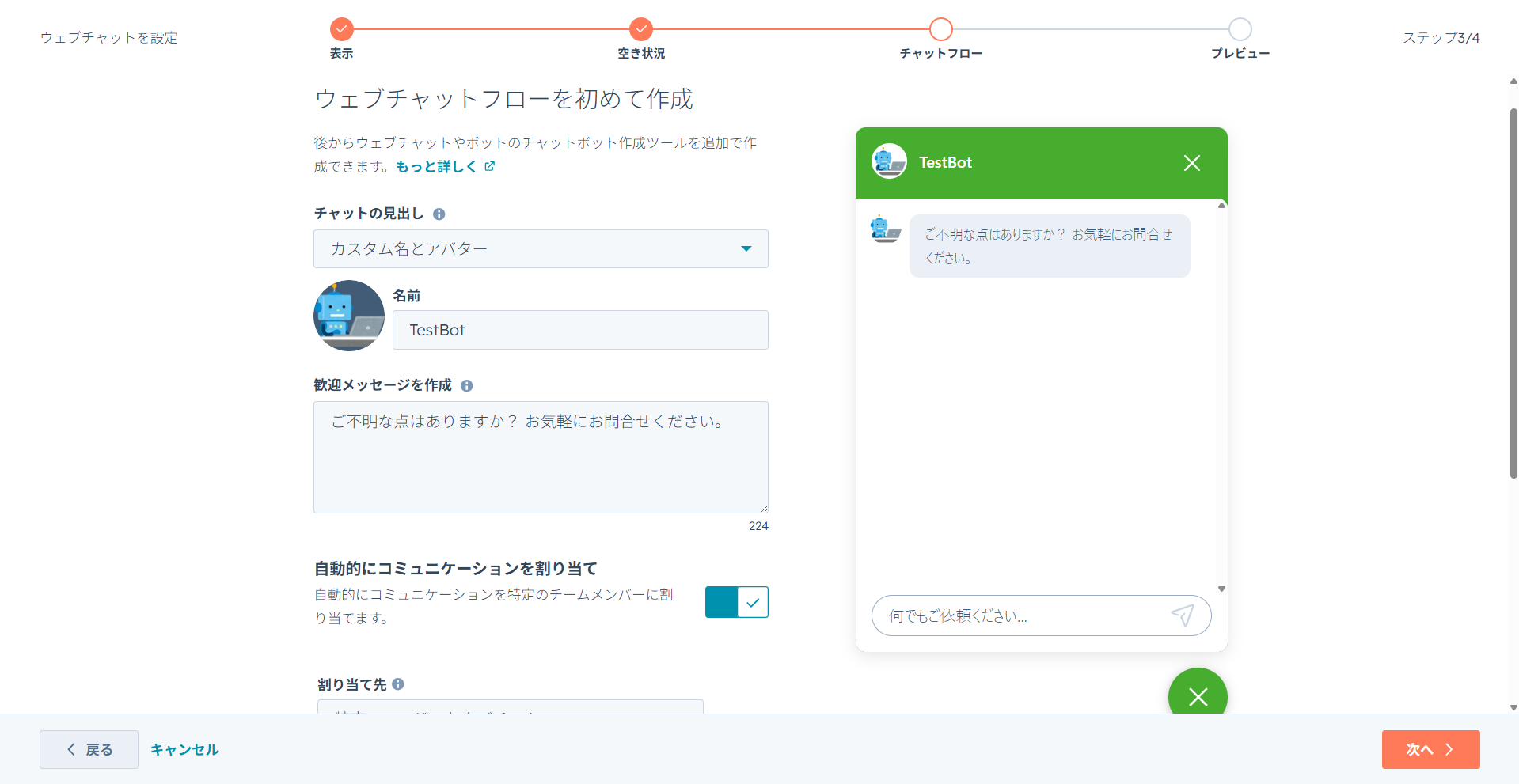Click the info icon beside 歓迎メッセージを作成

pyautogui.click(x=467, y=385)
